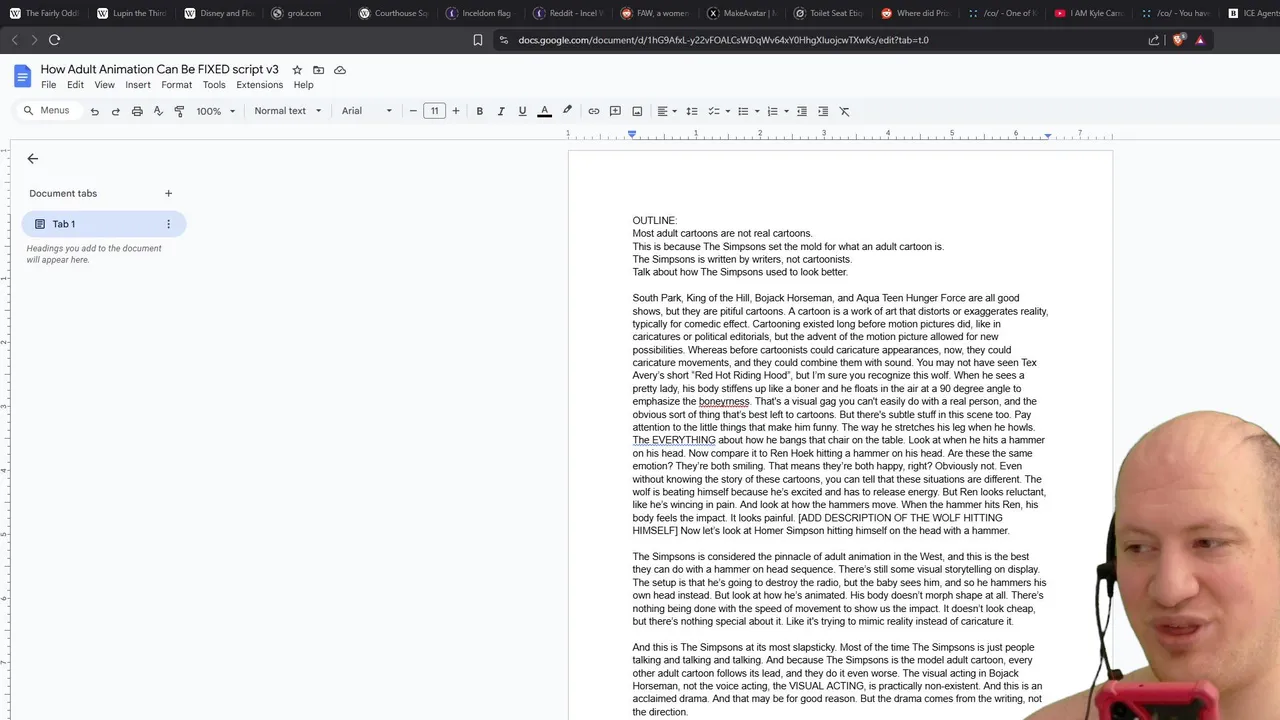The height and width of the screenshot is (720, 1280).
Task: Click the Google Docs home icon
Action: pyautogui.click(x=22, y=77)
